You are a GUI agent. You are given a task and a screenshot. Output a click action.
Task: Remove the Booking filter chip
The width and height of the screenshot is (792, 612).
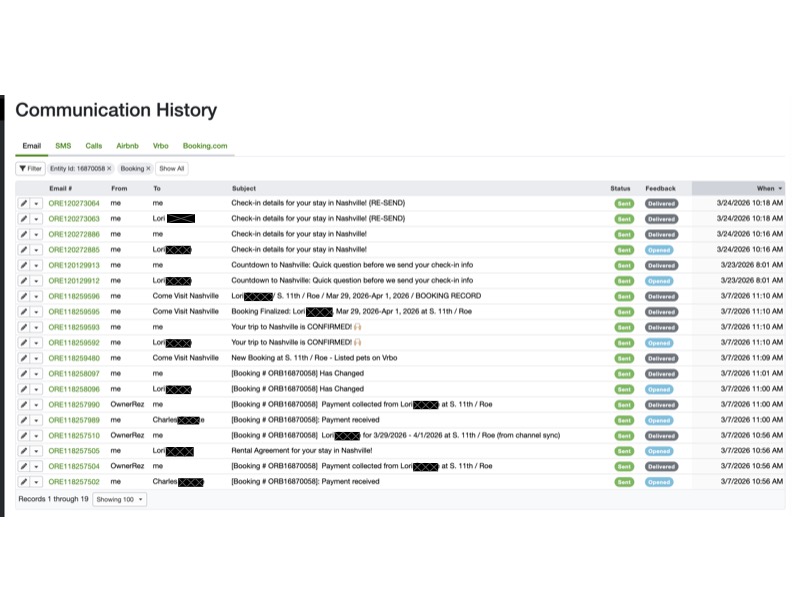coord(149,169)
